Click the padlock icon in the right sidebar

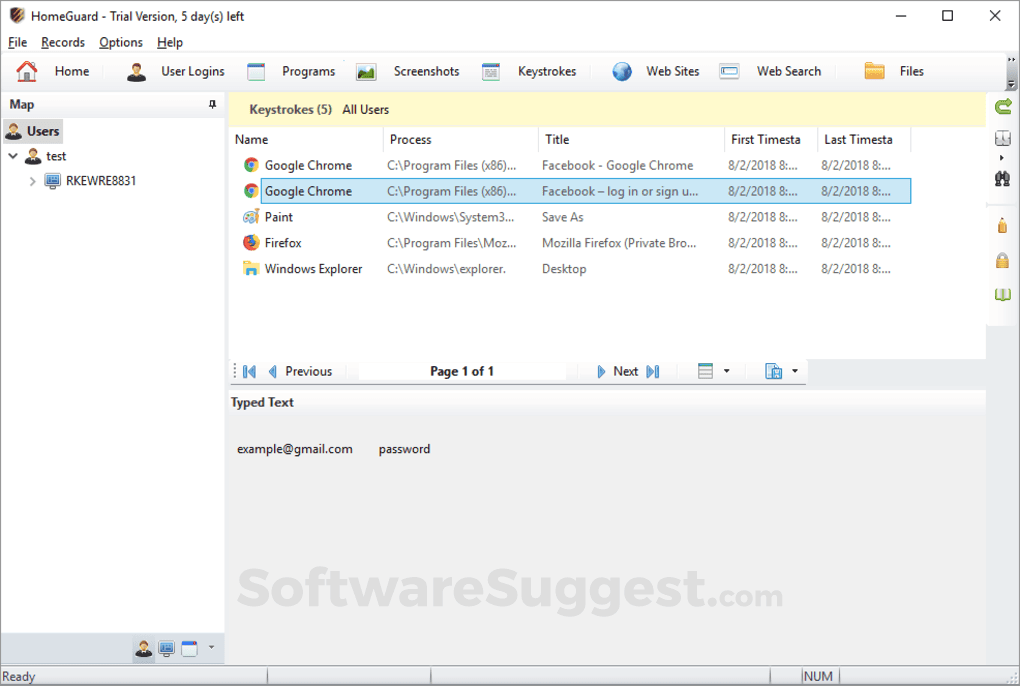[1002, 260]
